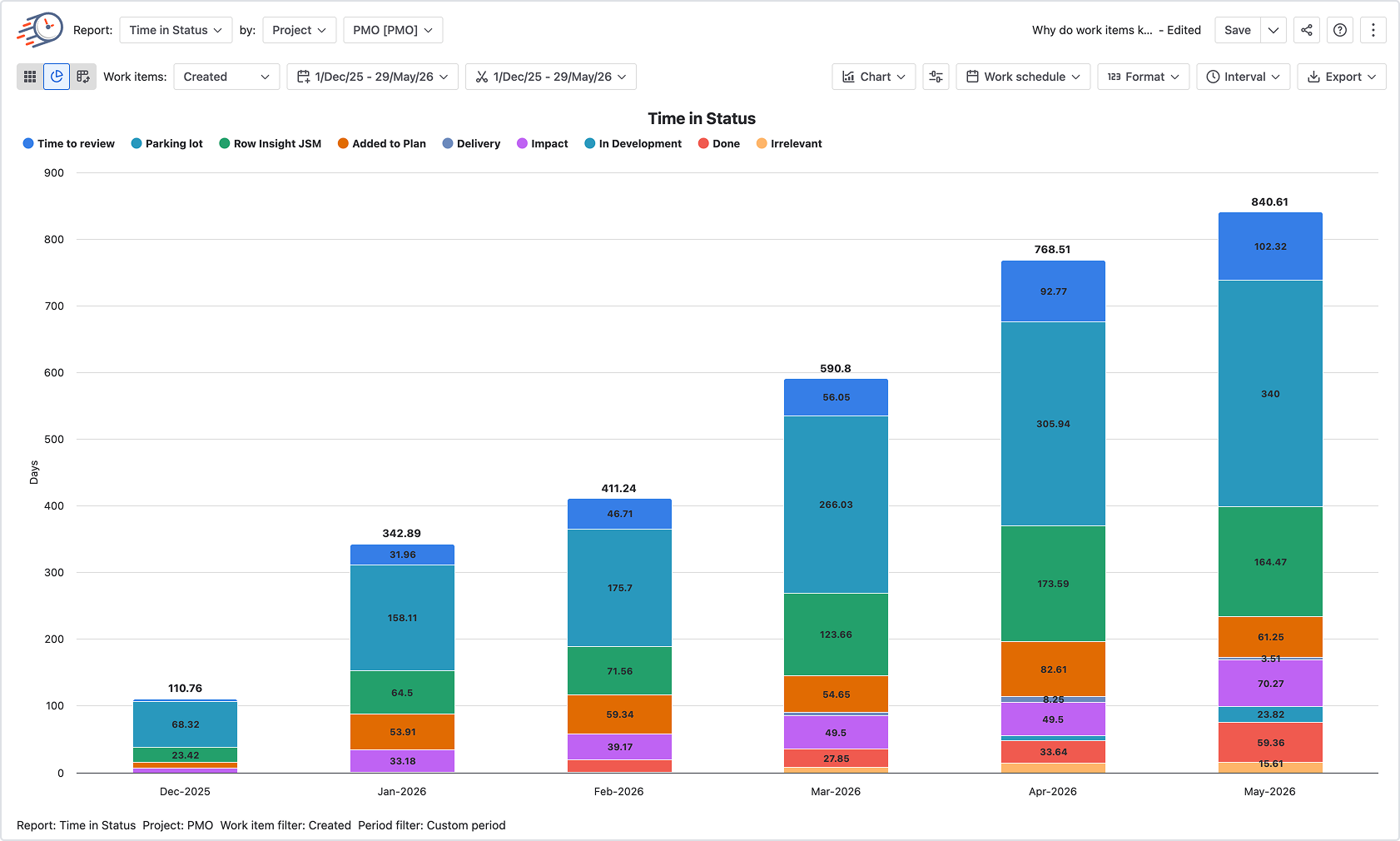Click the 164.47 Row Insight JSM segment

[x=1270, y=562]
